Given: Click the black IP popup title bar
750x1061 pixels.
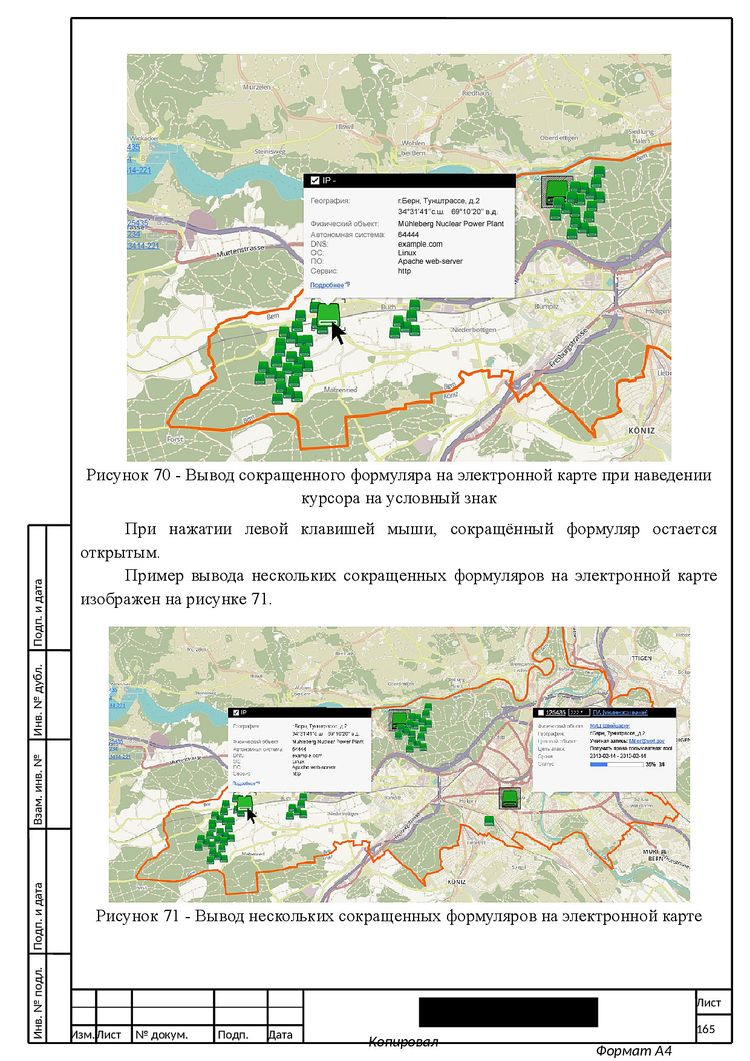Looking at the screenshot, I should pyautogui.click(x=410, y=181).
